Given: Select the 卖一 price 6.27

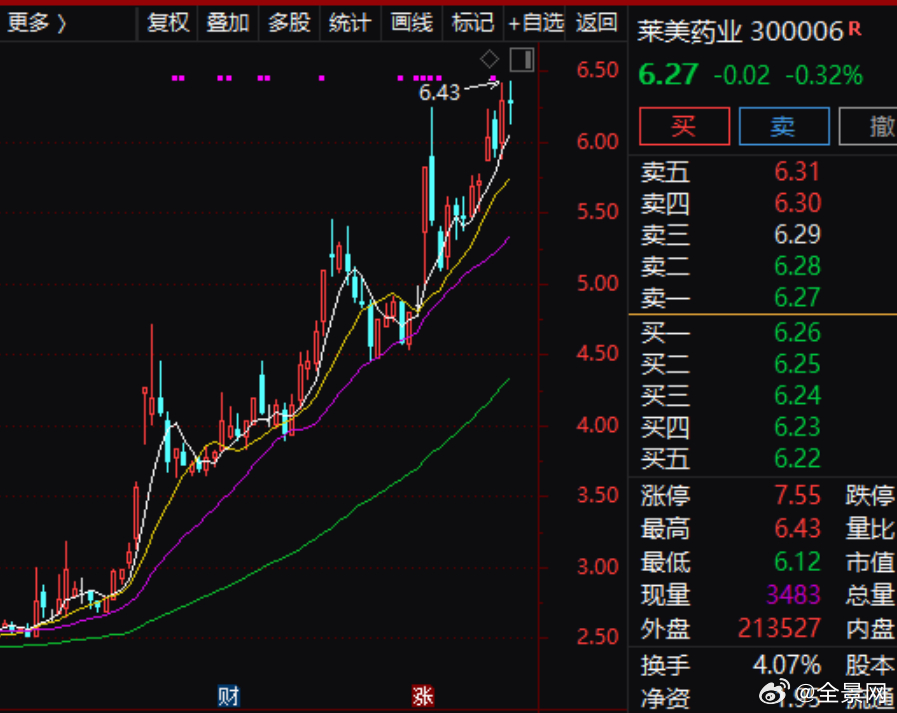Looking at the screenshot, I should pyautogui.click(x=797, y=298).
